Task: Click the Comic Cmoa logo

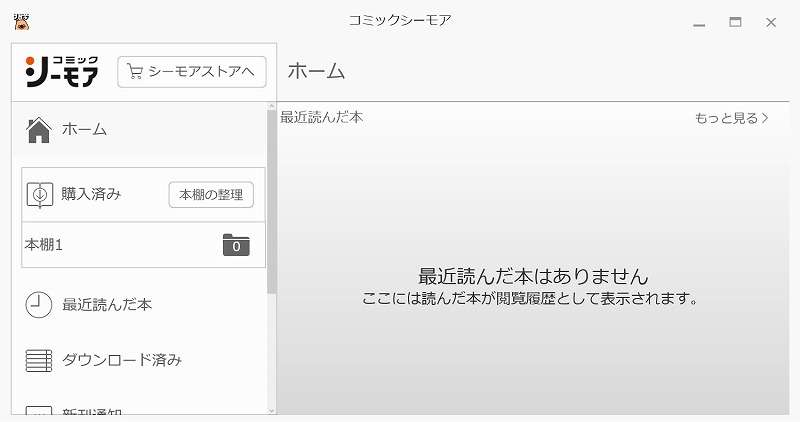Action: coord(62,71)
